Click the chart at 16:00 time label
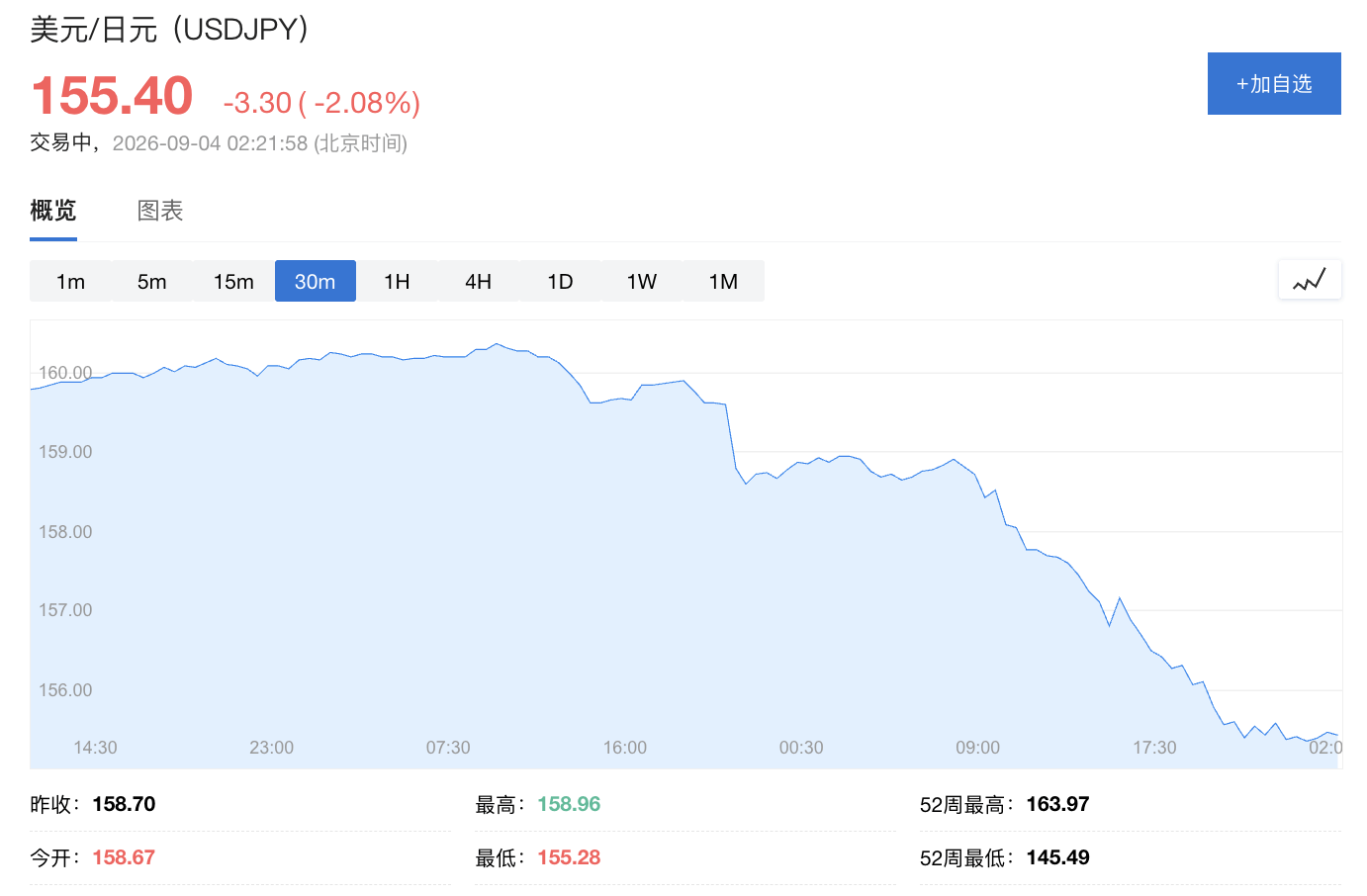The height and width of the screenshot is (896, 1367). click(x=625, y=748)
